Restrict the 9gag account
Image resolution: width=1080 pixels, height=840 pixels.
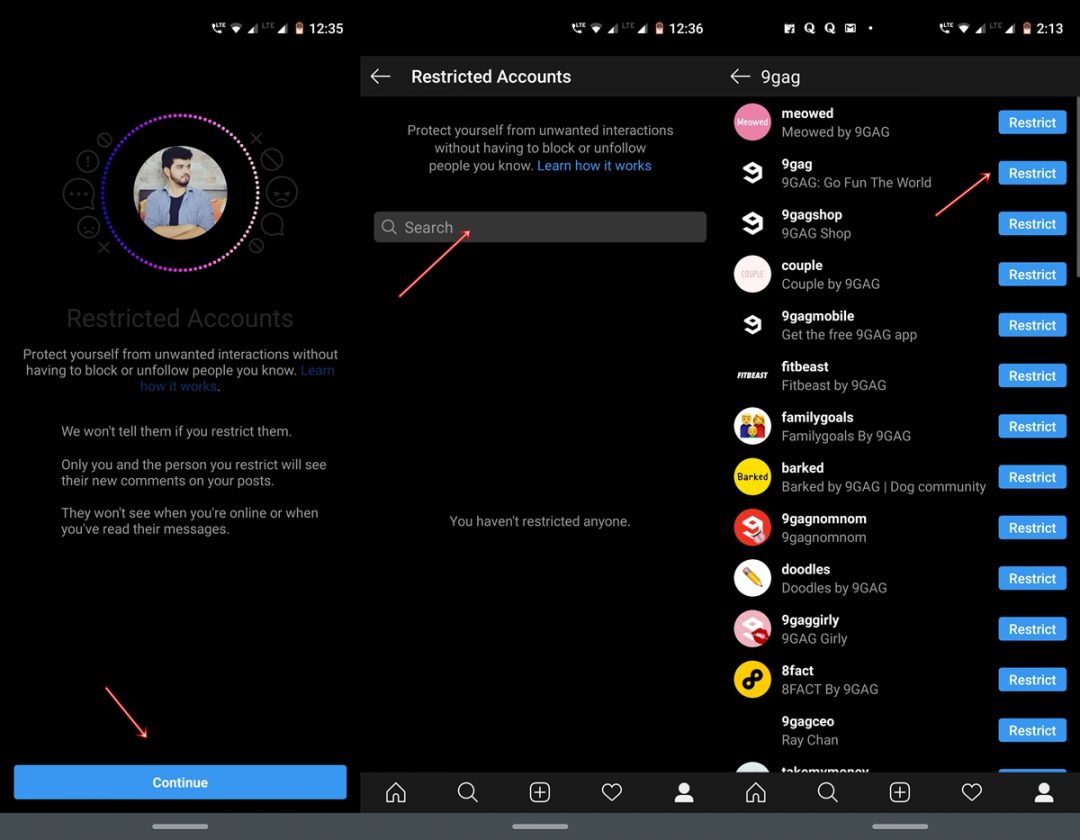[1032, 174]
